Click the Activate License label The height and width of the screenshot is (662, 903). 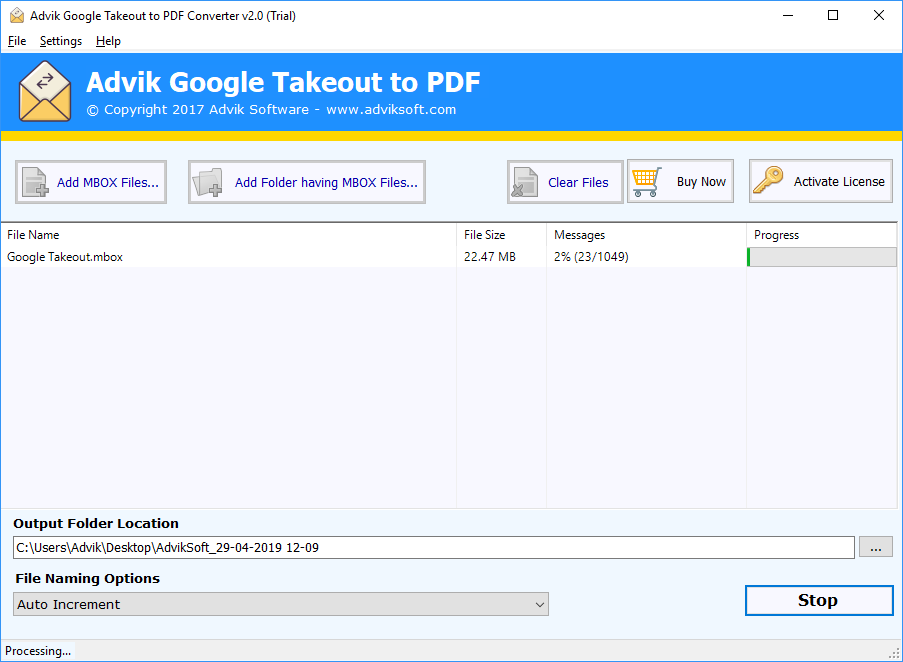point(839,181)
